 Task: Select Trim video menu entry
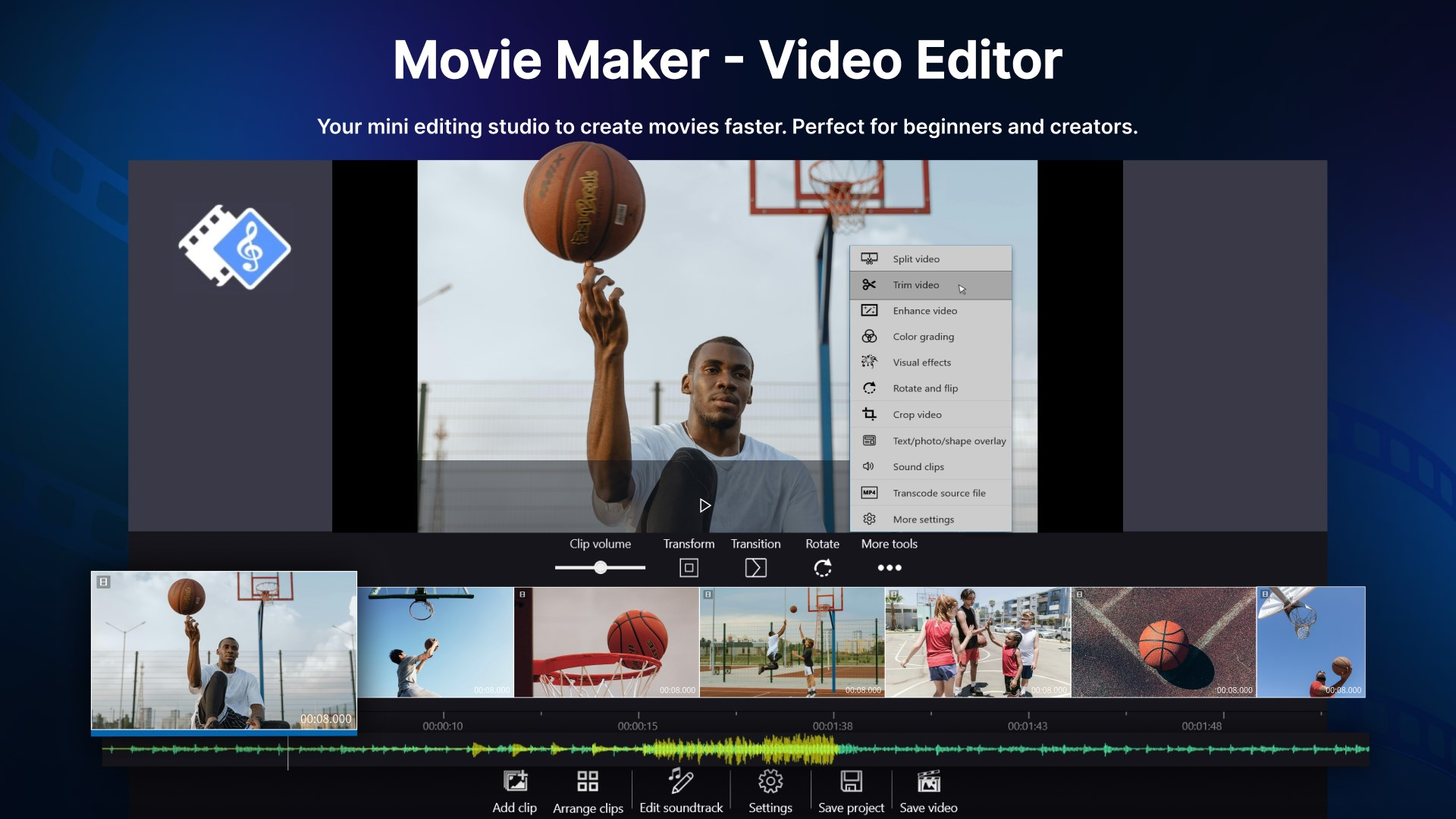click(x=930, y=284)
